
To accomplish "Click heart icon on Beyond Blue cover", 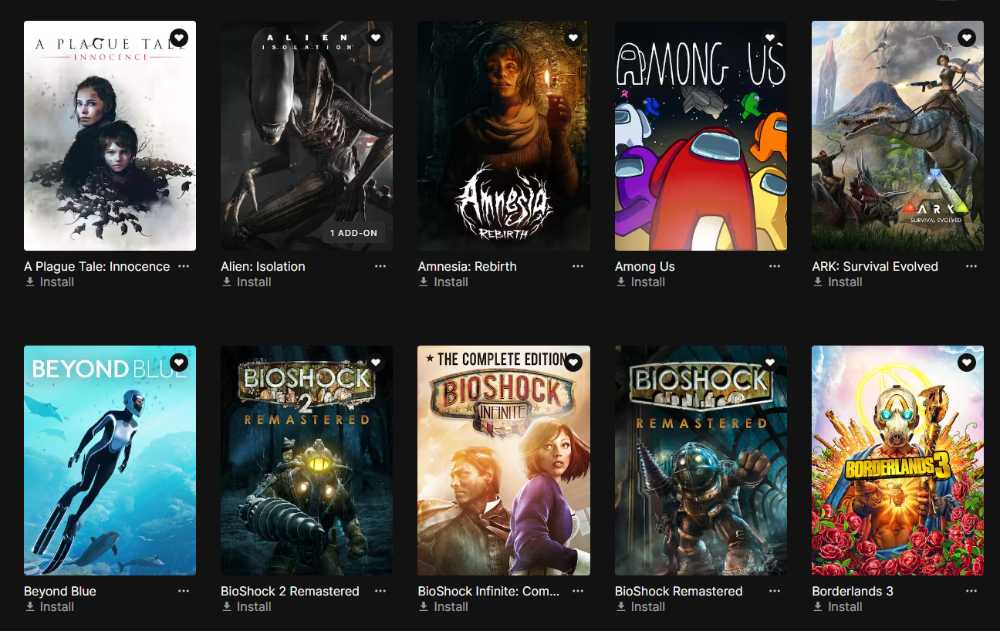I will [x=179, y=362].
